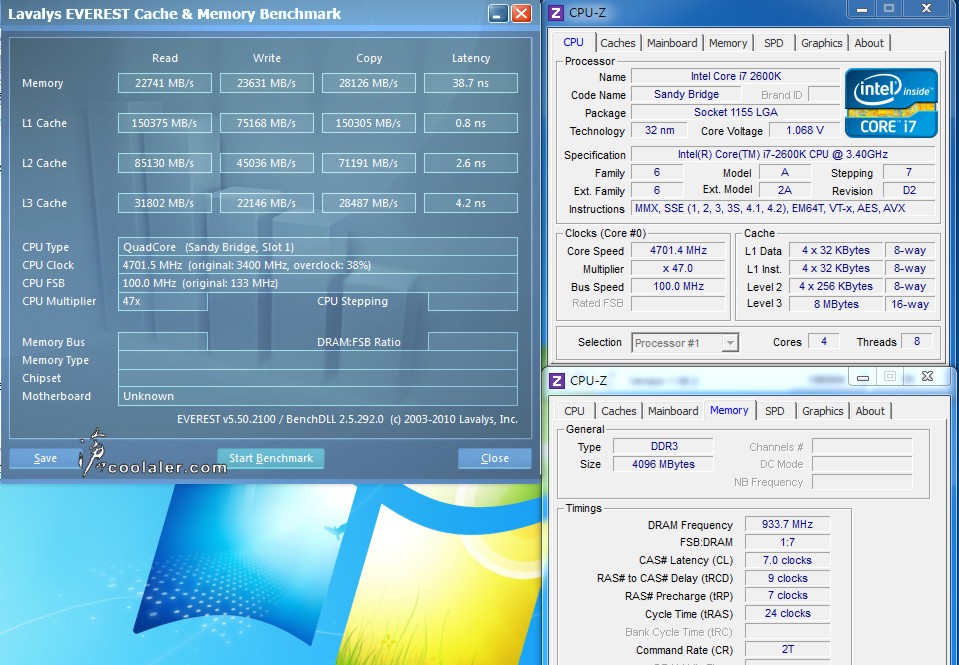Screen dimensions: 959x665
Task: Select the Memory tab in the CPU-Z processor window
Action: 728,43
